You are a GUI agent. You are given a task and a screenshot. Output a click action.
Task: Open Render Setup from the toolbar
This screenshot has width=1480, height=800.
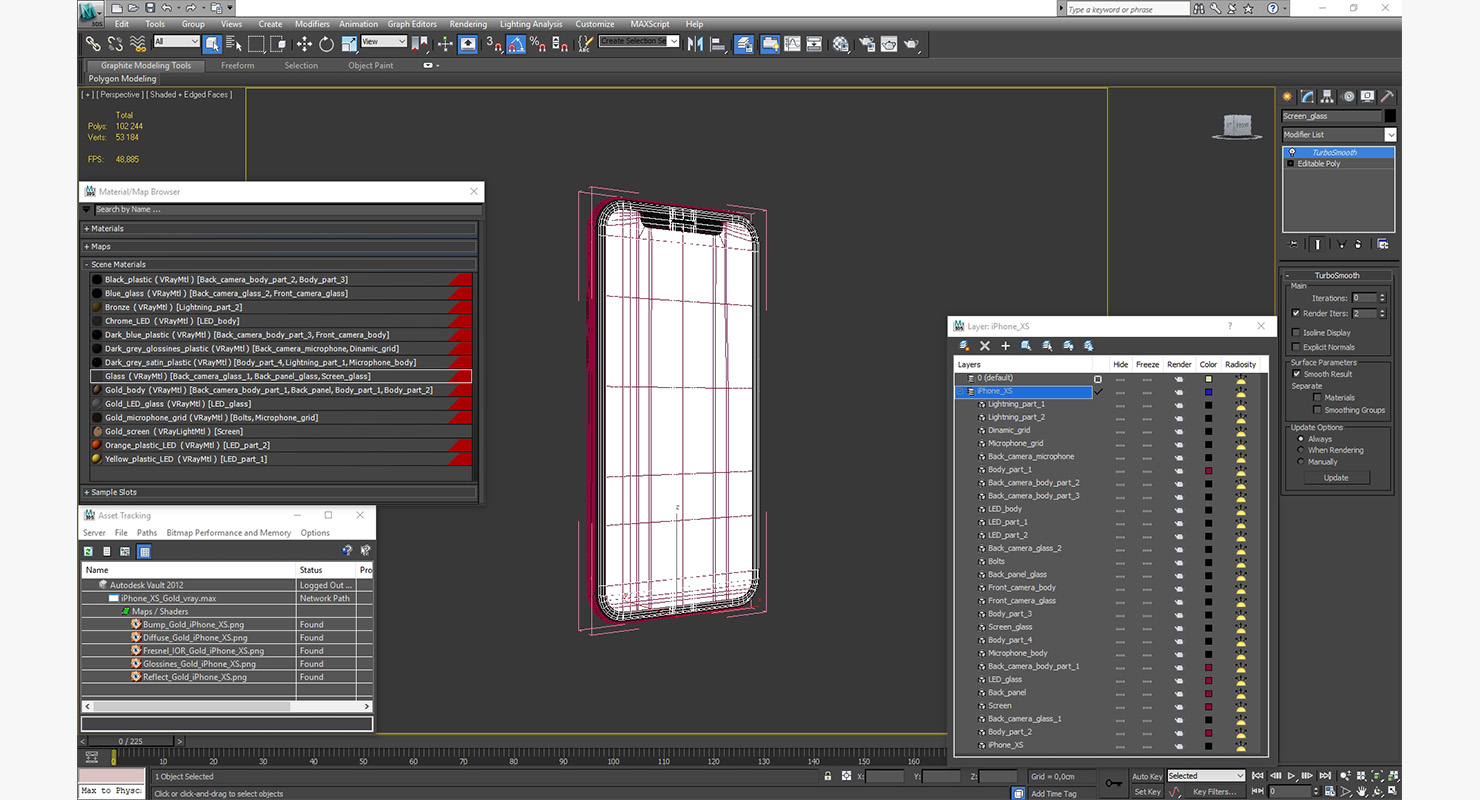866,44
